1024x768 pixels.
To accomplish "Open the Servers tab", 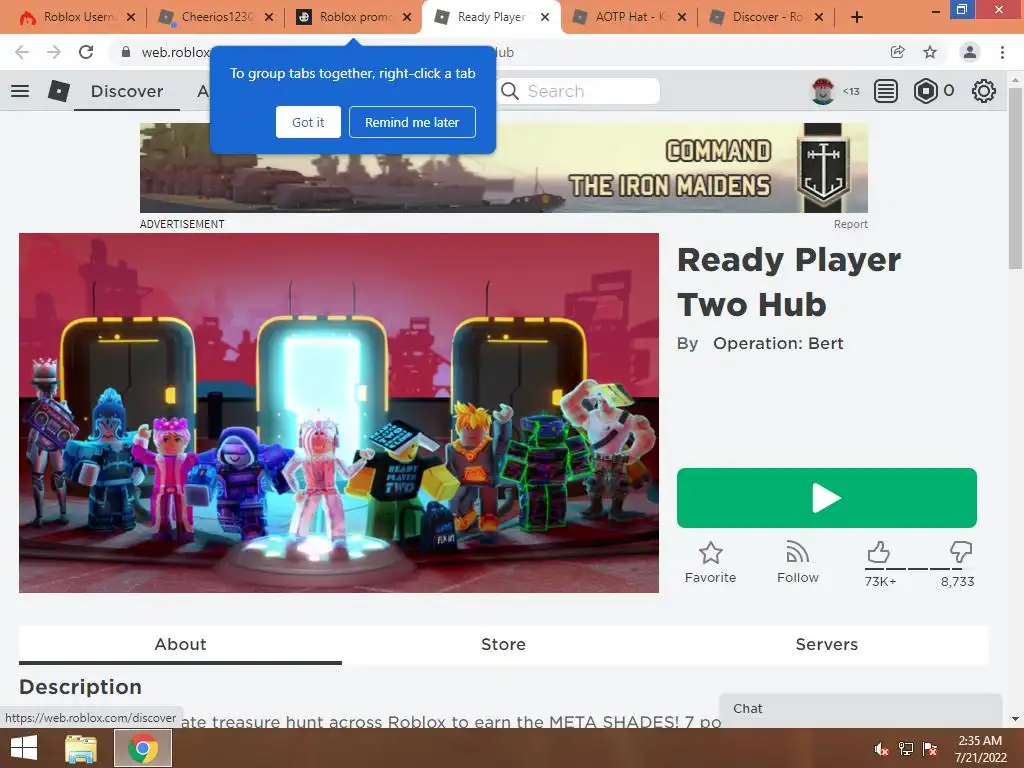I will coord(827,645).
